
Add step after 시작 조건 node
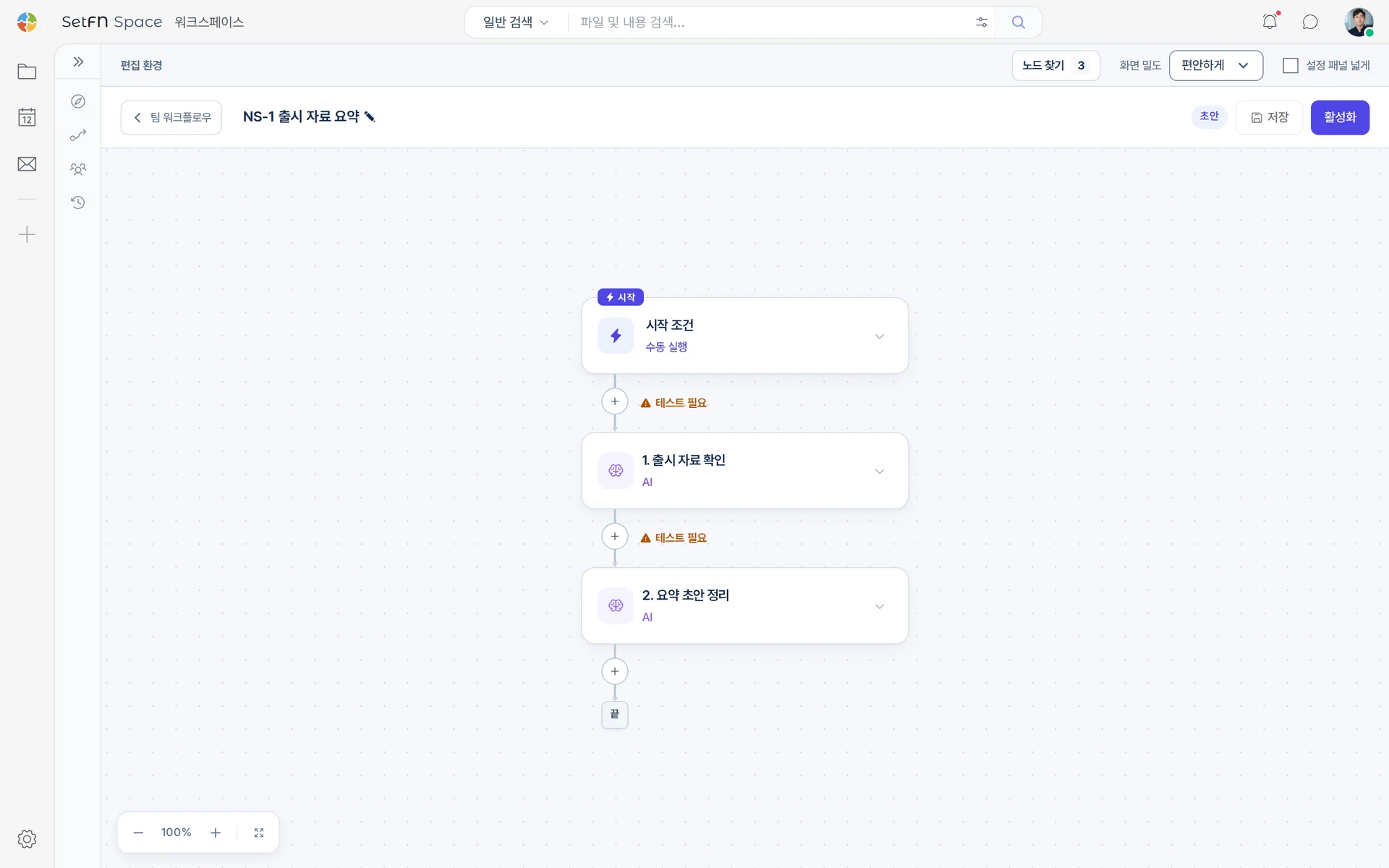pos(615,401)
